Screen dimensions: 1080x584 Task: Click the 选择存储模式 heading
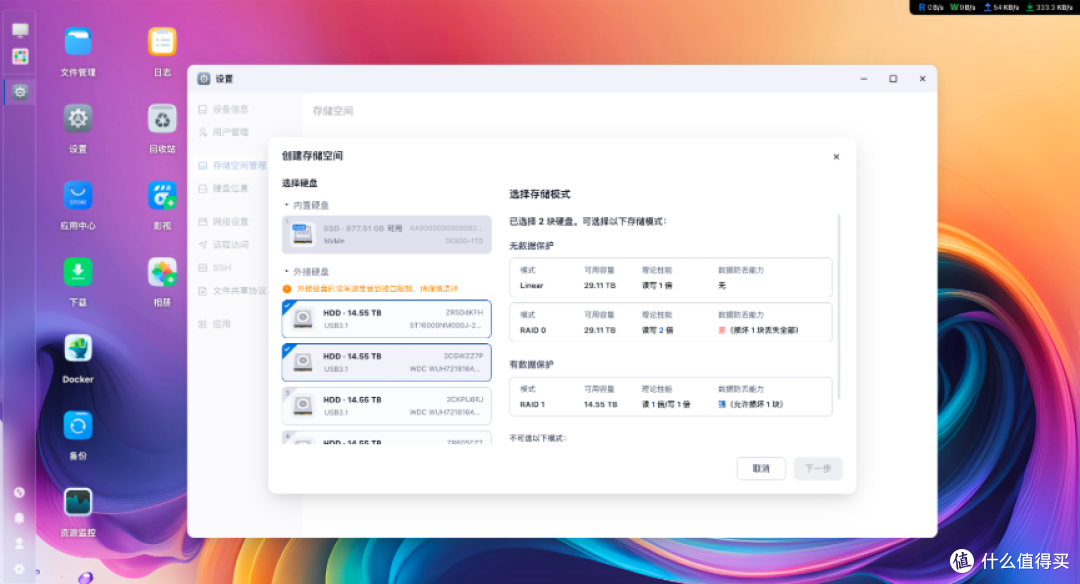point(540,194)
